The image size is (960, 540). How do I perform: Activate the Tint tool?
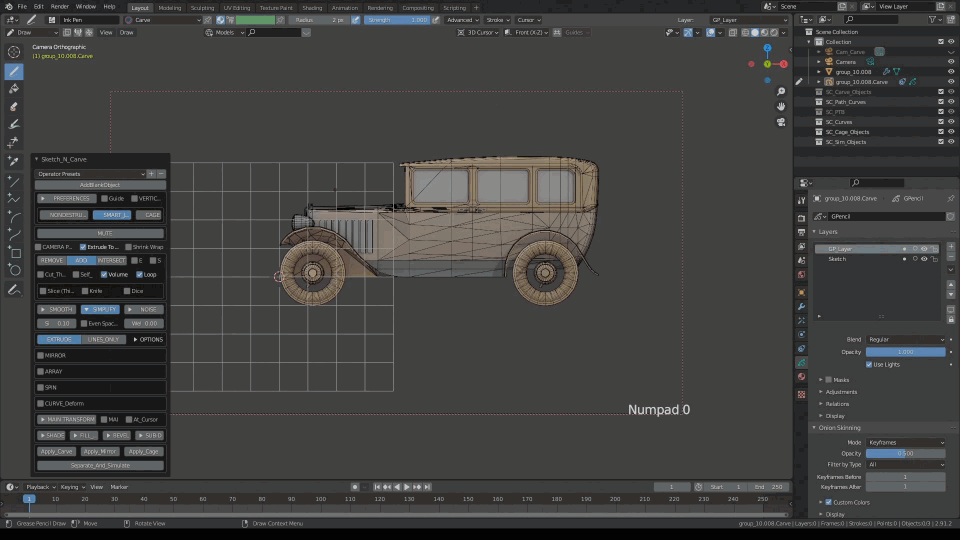(14, 124)
